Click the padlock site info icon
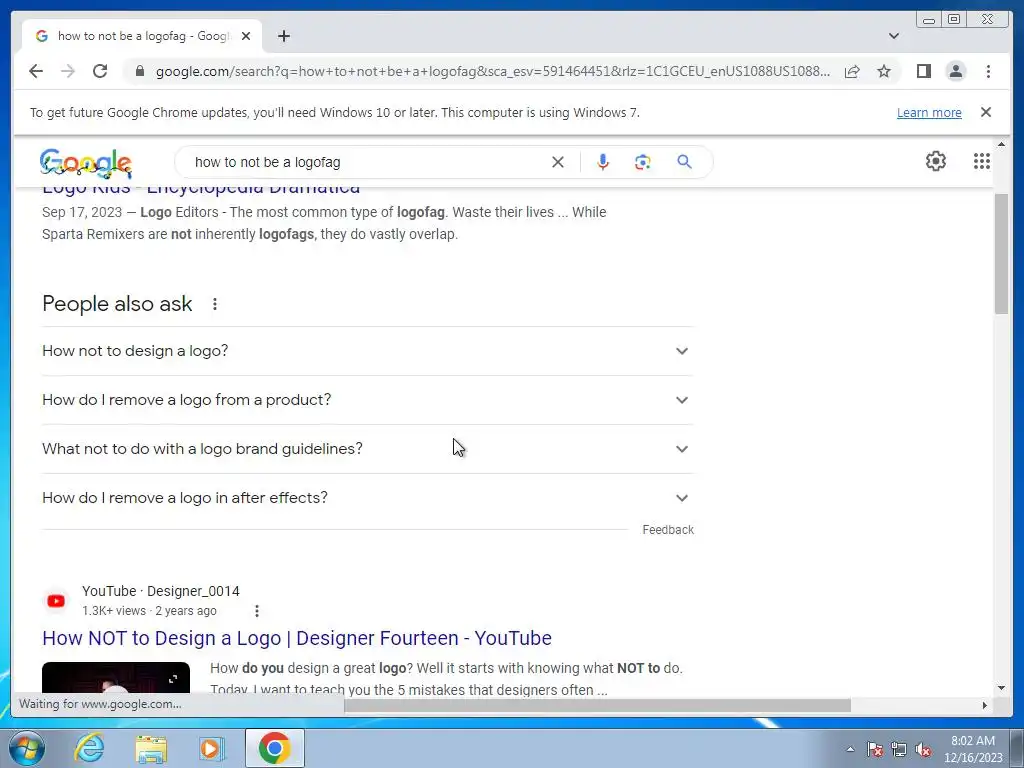Screen dimensions: 1024x768 [x=140, y=71]
